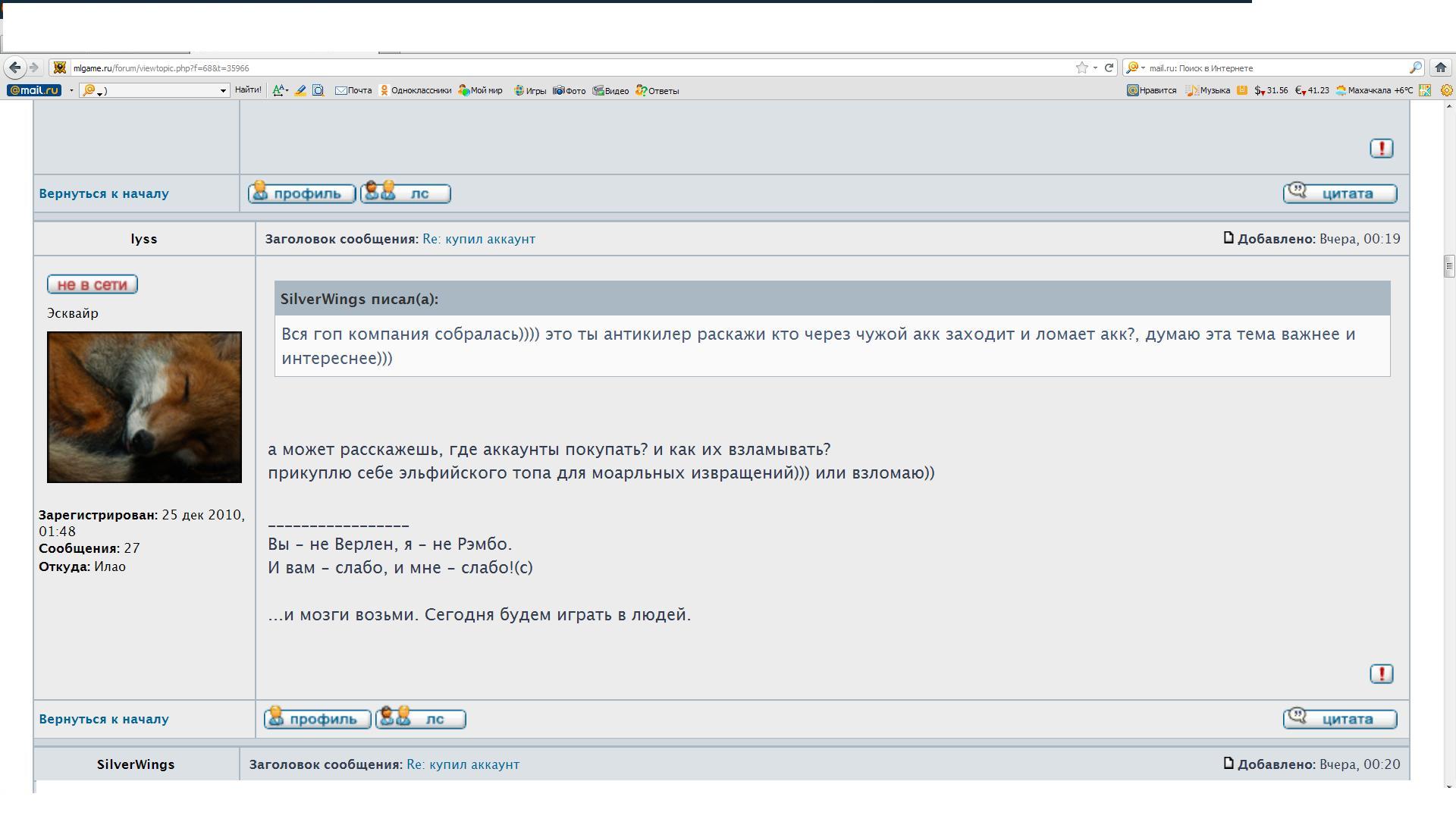Click the search magnifier in the search box
This screenshot has height=819, width=1456.
tap(1415, 67)
